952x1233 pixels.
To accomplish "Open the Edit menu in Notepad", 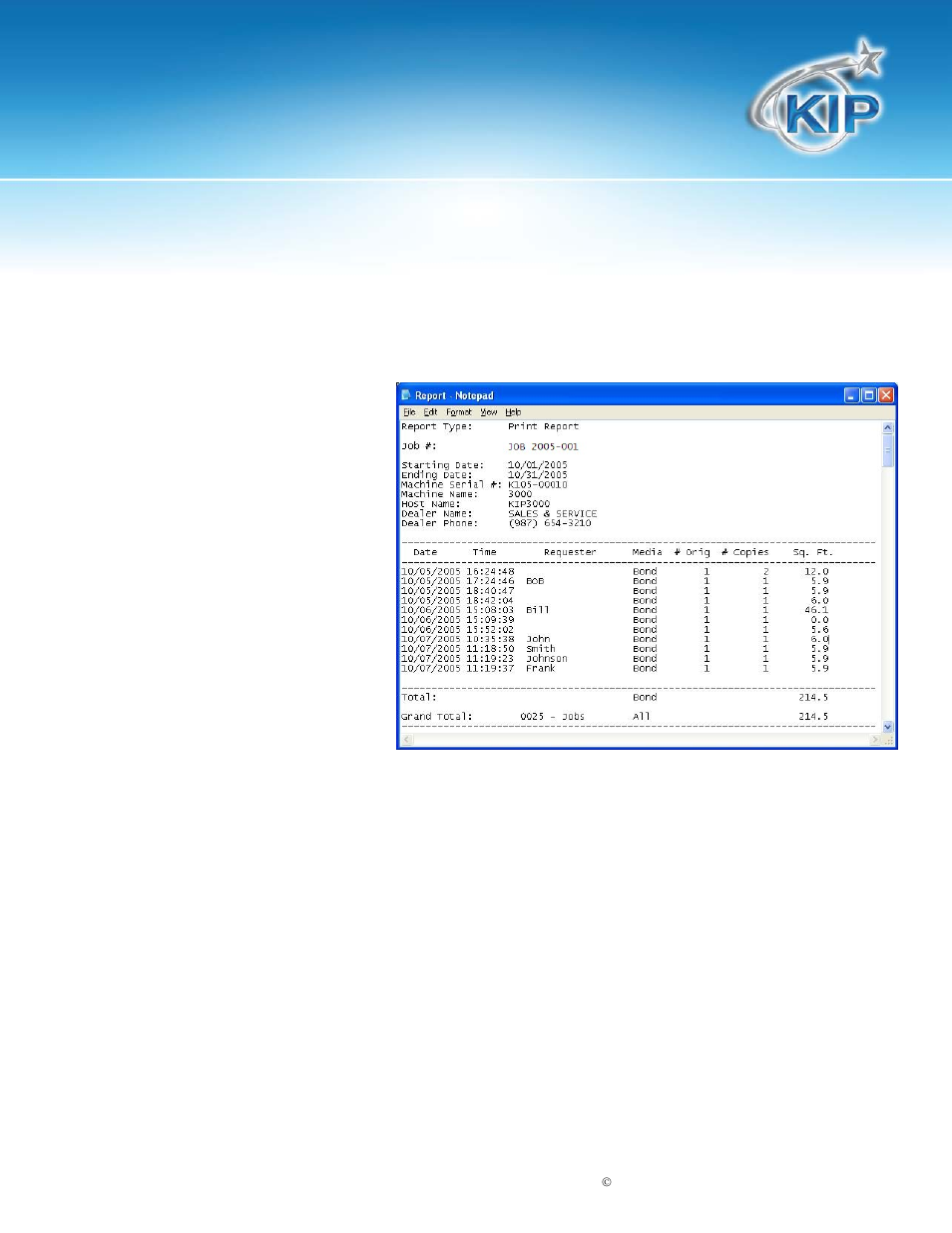I will (x=430, y=412).
